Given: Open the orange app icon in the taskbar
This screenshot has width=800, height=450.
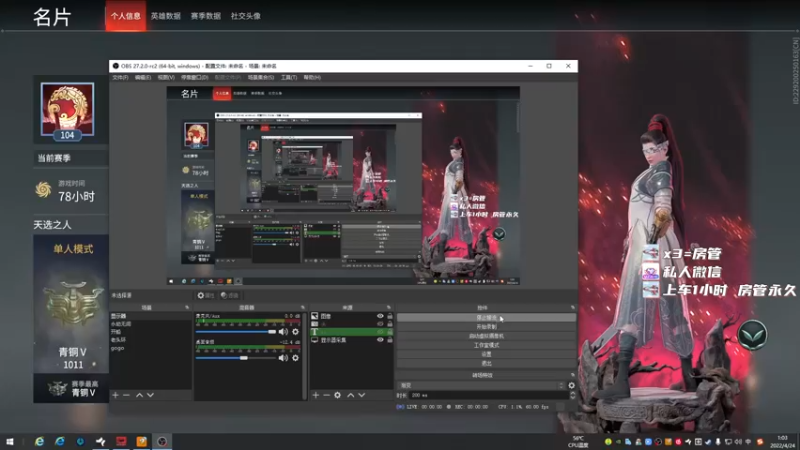Looking at the screenshot, I should (x=141, y=441).
